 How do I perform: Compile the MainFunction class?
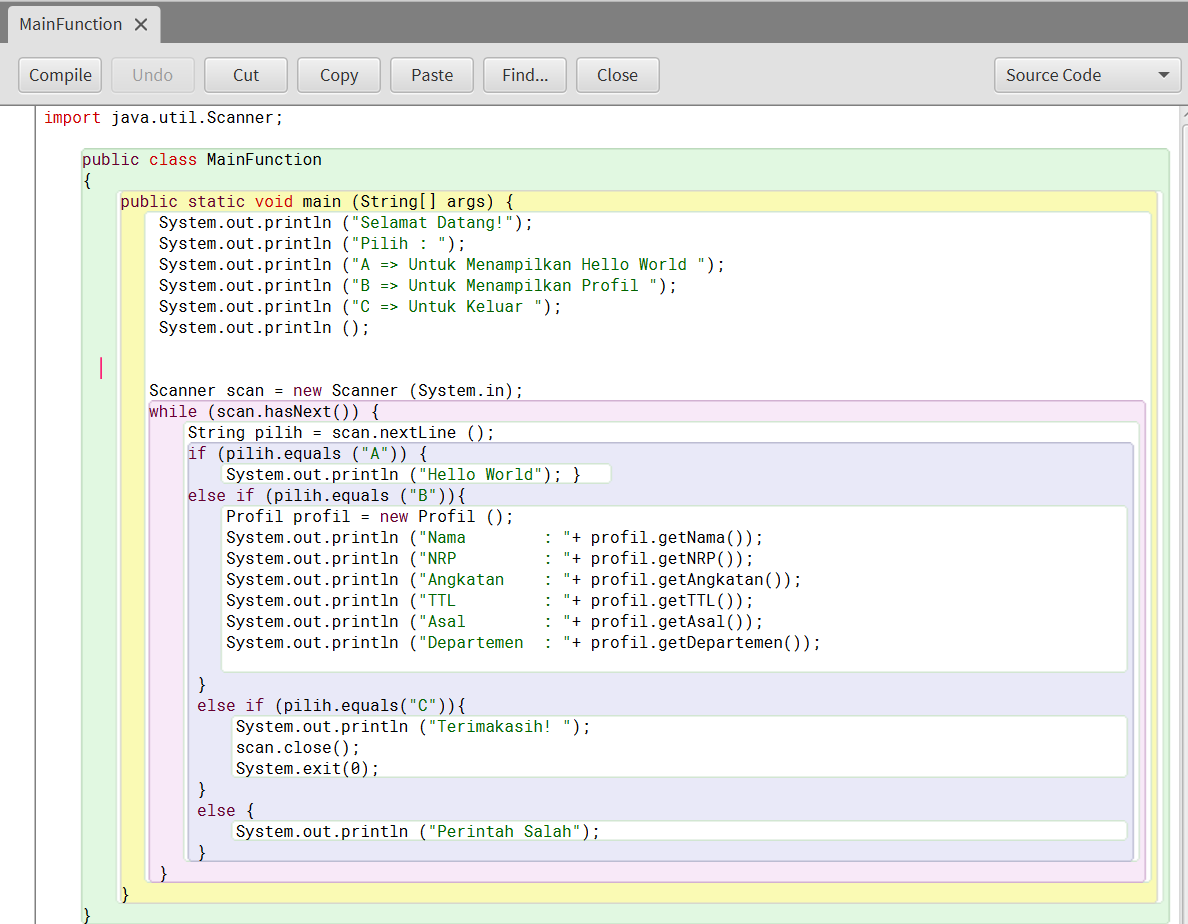coord(59,74)
